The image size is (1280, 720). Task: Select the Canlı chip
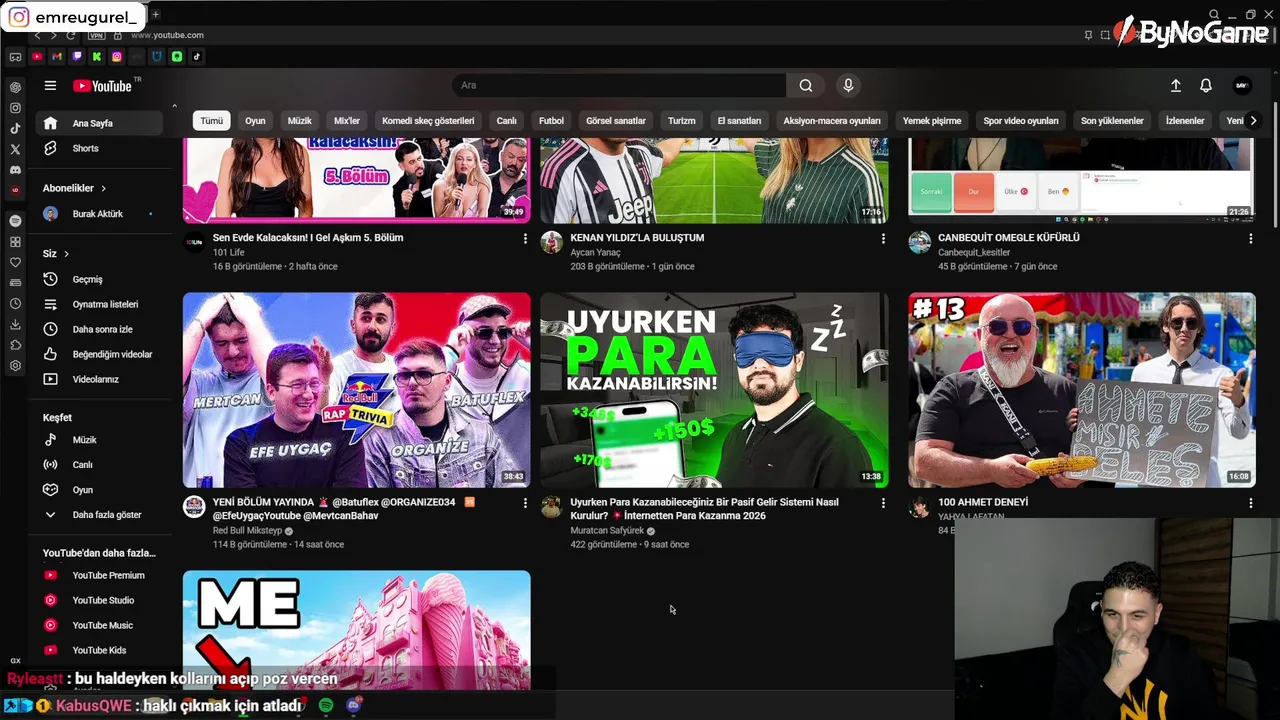(507, 121)
